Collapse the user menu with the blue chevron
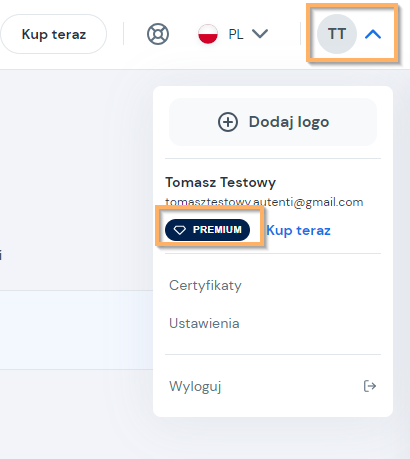This screenshot has width=410, height=459. click(373, 34)
